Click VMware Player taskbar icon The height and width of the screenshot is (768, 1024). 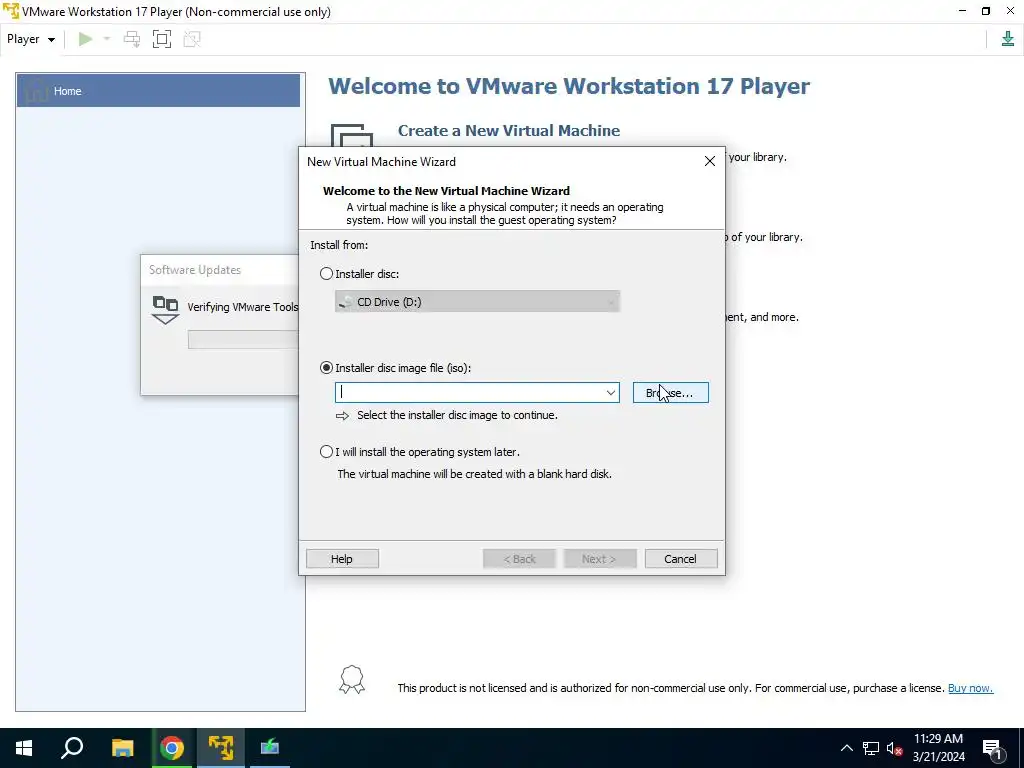tap(221, 748)
